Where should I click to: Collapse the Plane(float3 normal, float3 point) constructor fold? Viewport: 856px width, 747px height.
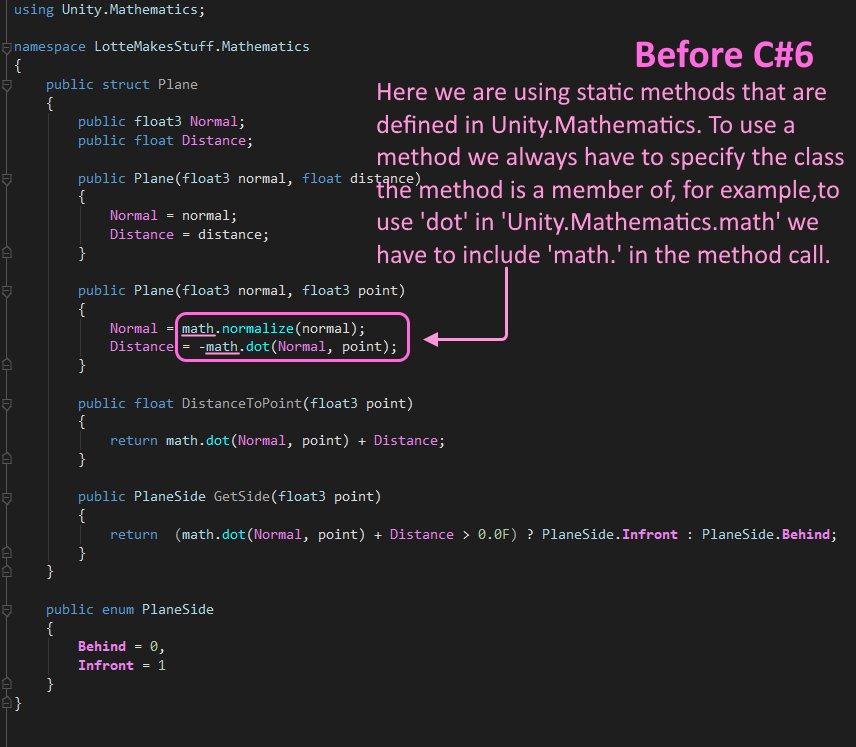point(7,292)
